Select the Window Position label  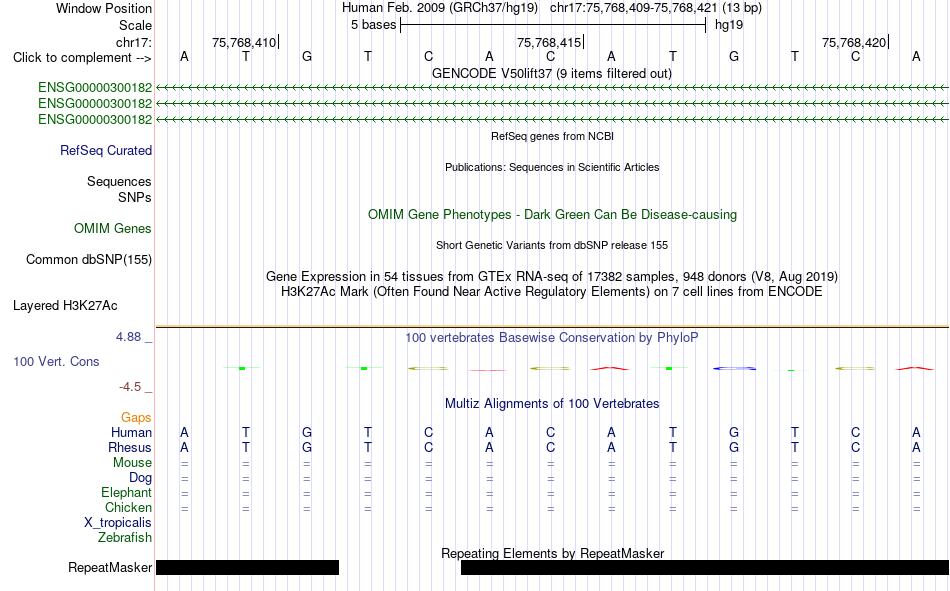[104, 8]
